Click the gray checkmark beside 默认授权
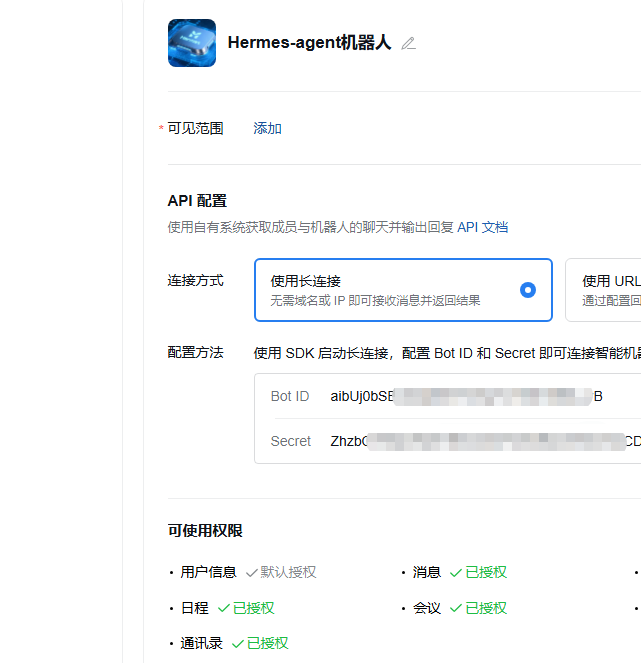 [251, 572]
